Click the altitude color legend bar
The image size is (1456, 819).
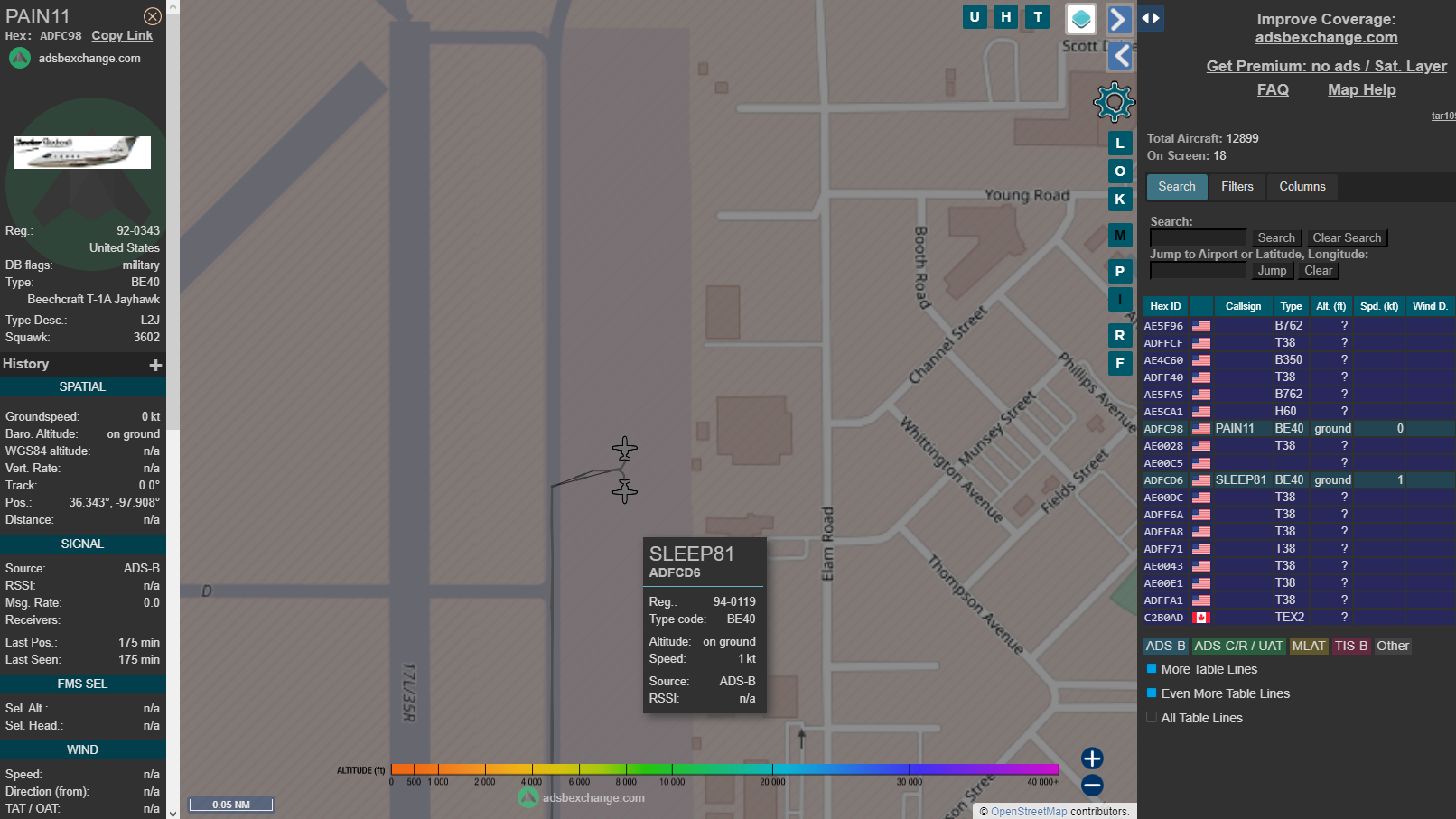point(724,769)
